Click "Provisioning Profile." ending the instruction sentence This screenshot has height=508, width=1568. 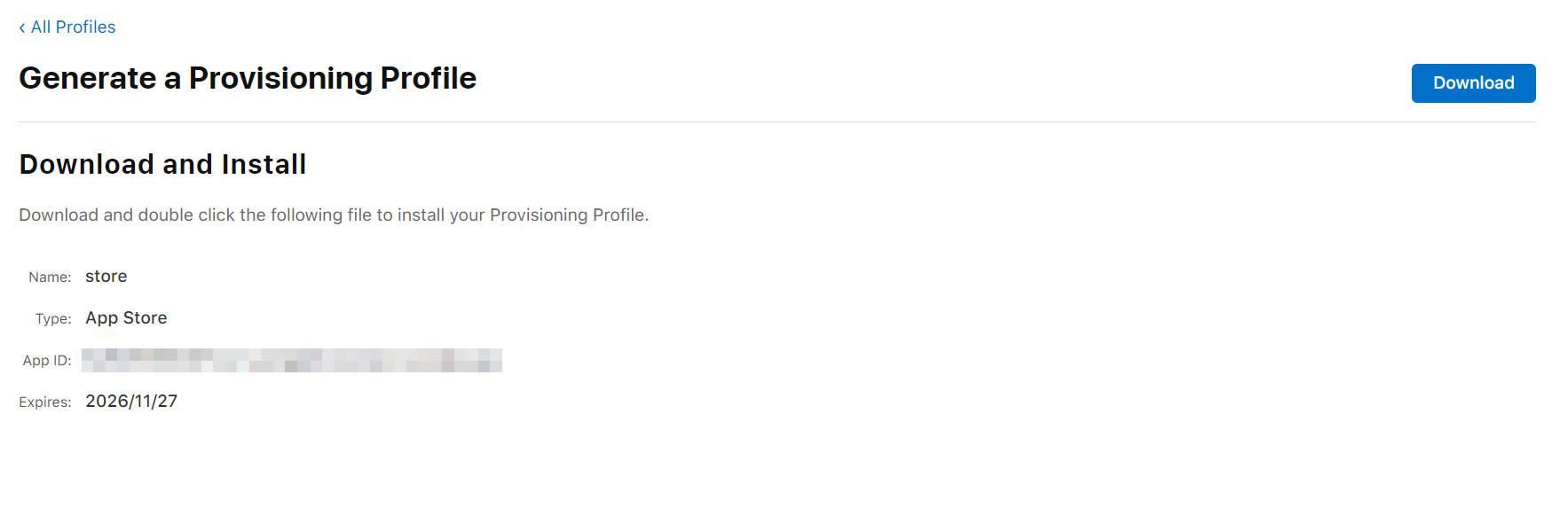pyautogui.click(x=569, y=215)
